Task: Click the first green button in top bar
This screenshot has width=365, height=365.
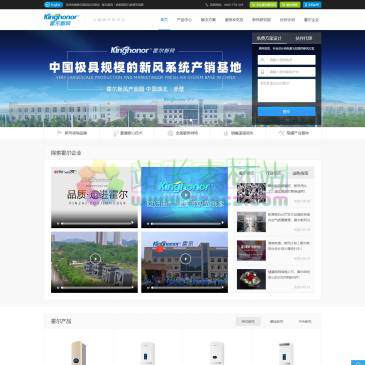Action: click(x=263, y=5)
